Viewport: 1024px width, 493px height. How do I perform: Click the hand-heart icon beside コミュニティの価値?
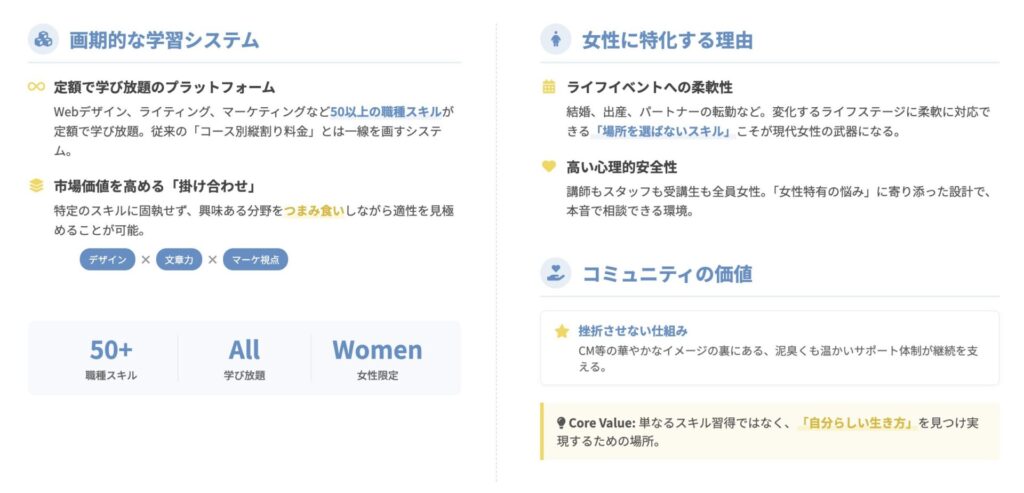pyautogui.click(x=555, y=273)
